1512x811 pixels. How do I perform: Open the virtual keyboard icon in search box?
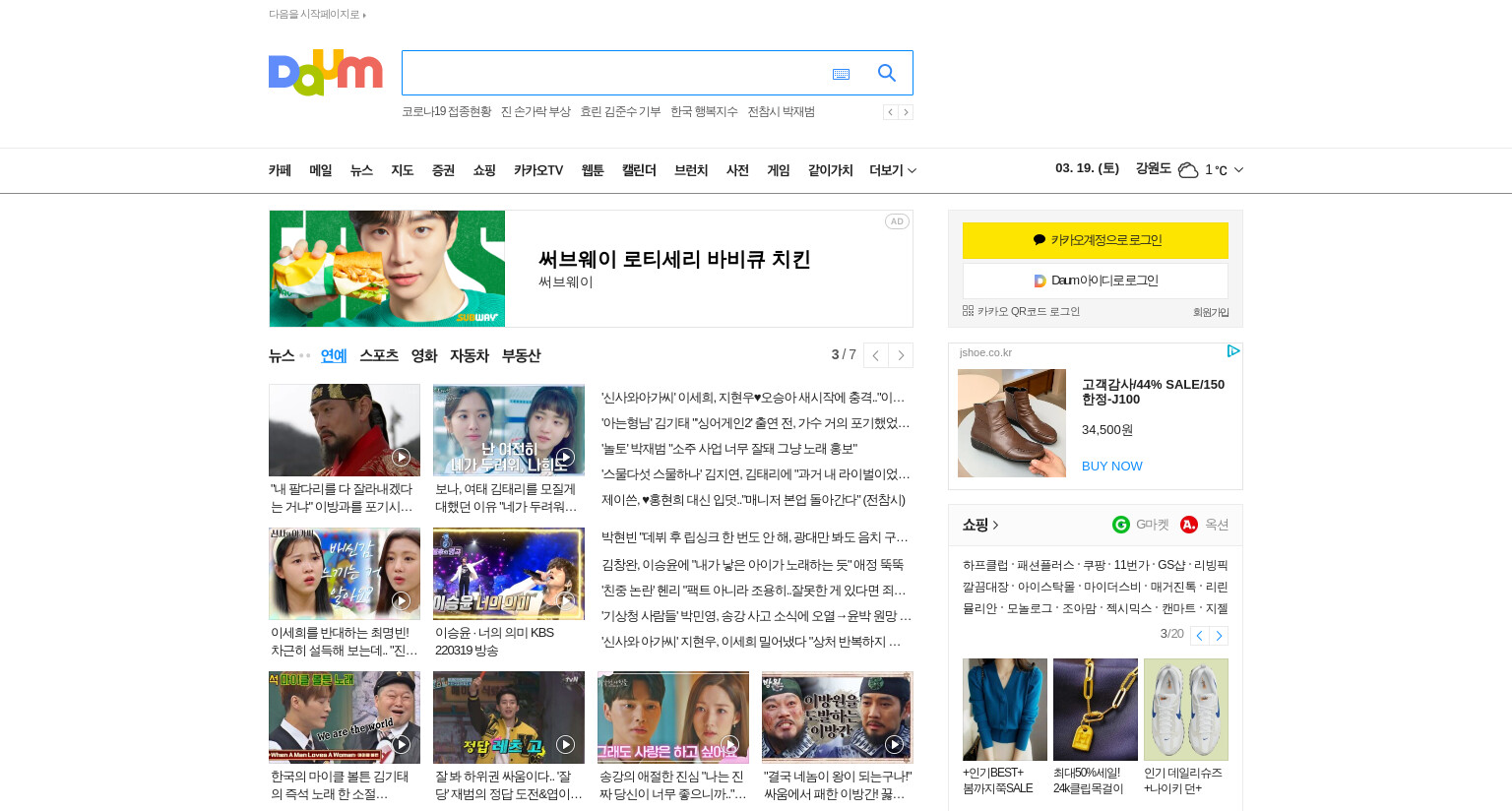click(x=841, y=74)
